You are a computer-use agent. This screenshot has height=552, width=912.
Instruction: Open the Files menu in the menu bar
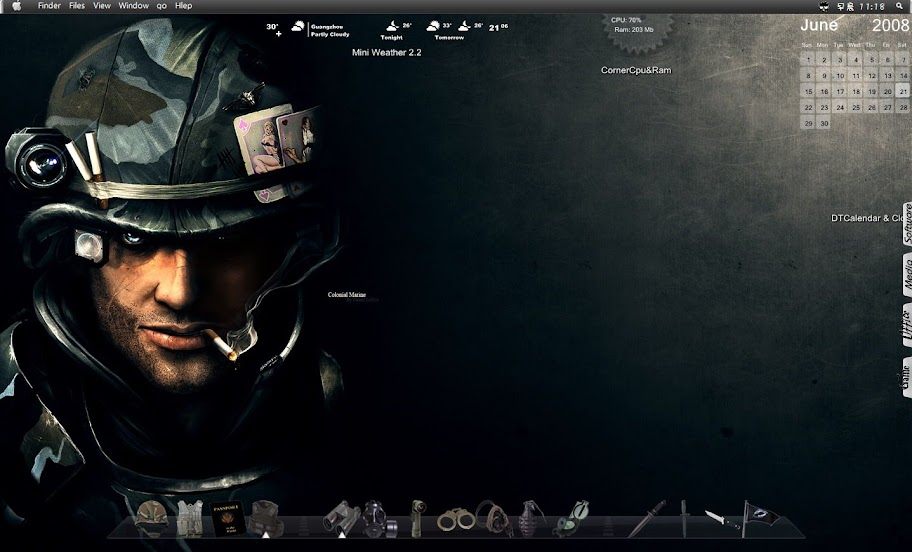(x=77, y=6)
